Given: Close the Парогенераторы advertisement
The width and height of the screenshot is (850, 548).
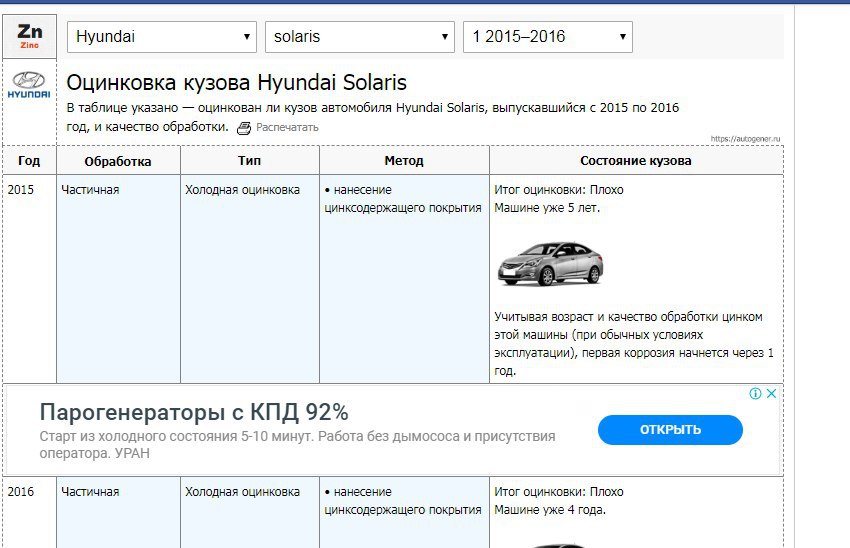Looking at the screenshot, I should click(x=771, y=394).
